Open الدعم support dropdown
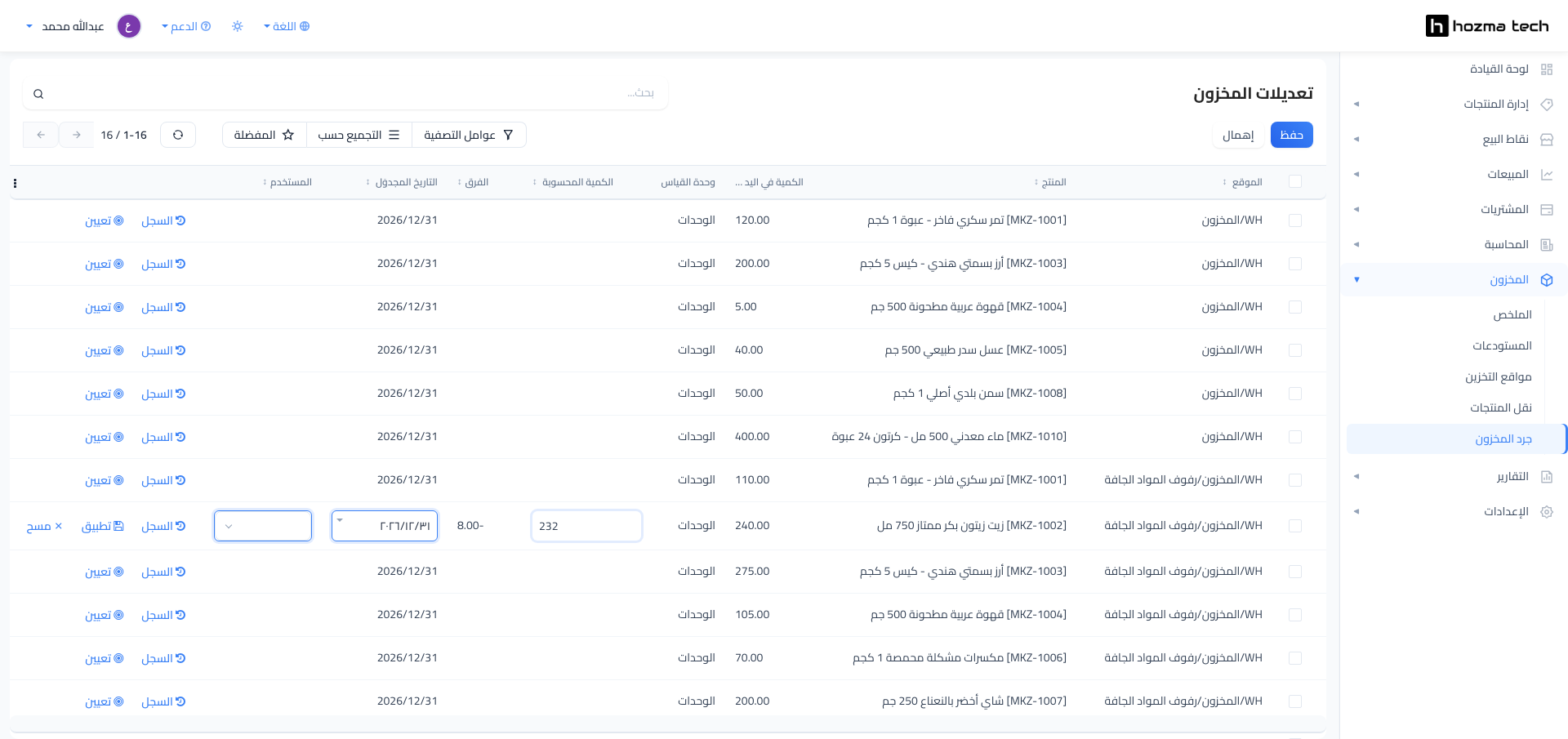1568x739 pixels. coord(186,26)
